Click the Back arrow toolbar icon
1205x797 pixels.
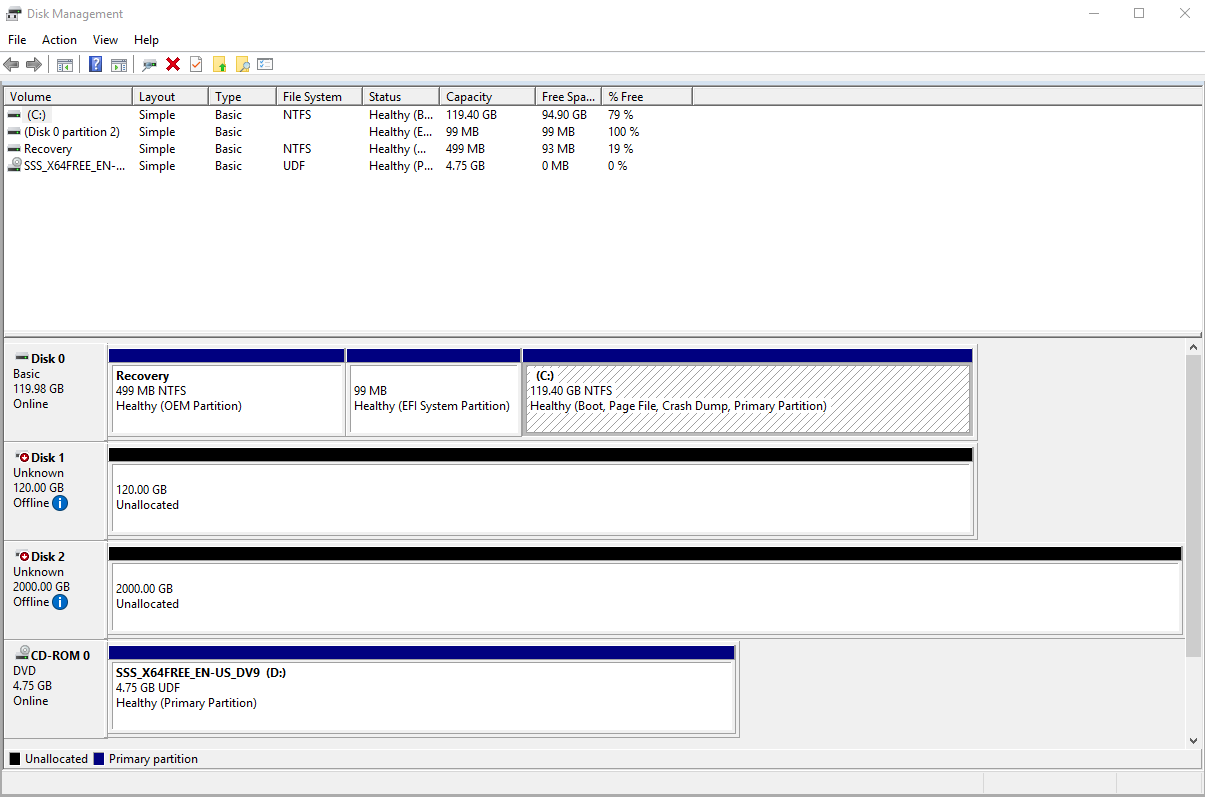coord(11,64)
